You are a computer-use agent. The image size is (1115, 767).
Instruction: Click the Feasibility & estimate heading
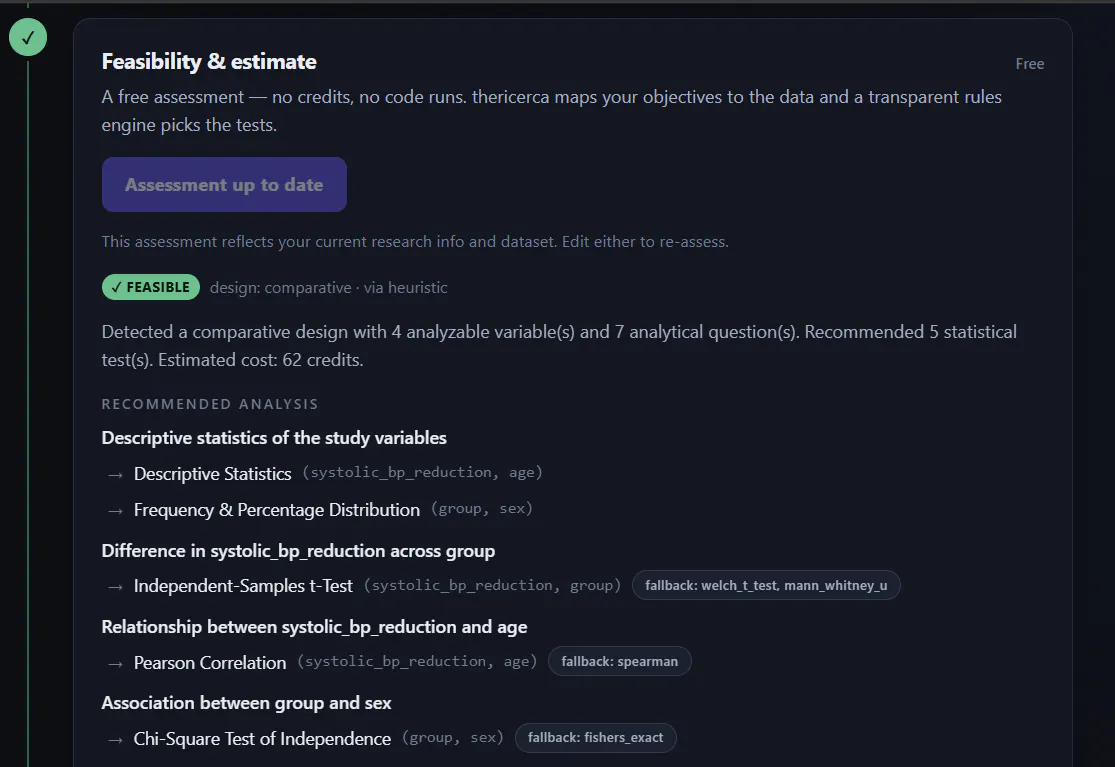[209, 62]
